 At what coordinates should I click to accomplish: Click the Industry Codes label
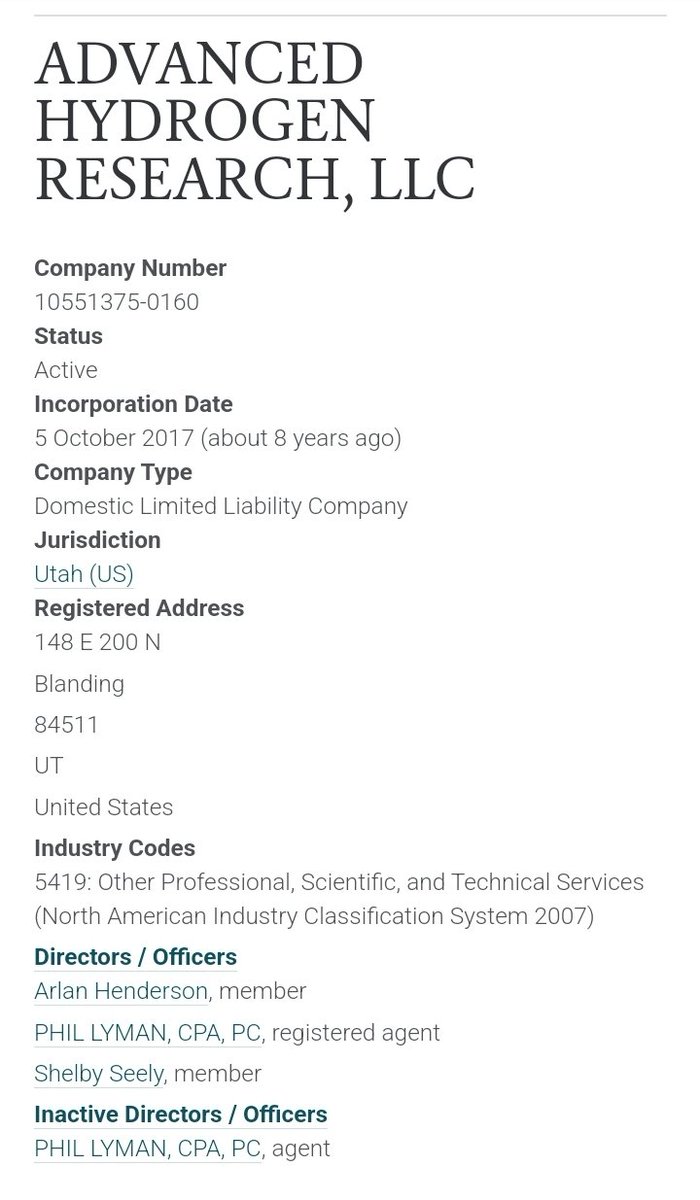[114, 848]
